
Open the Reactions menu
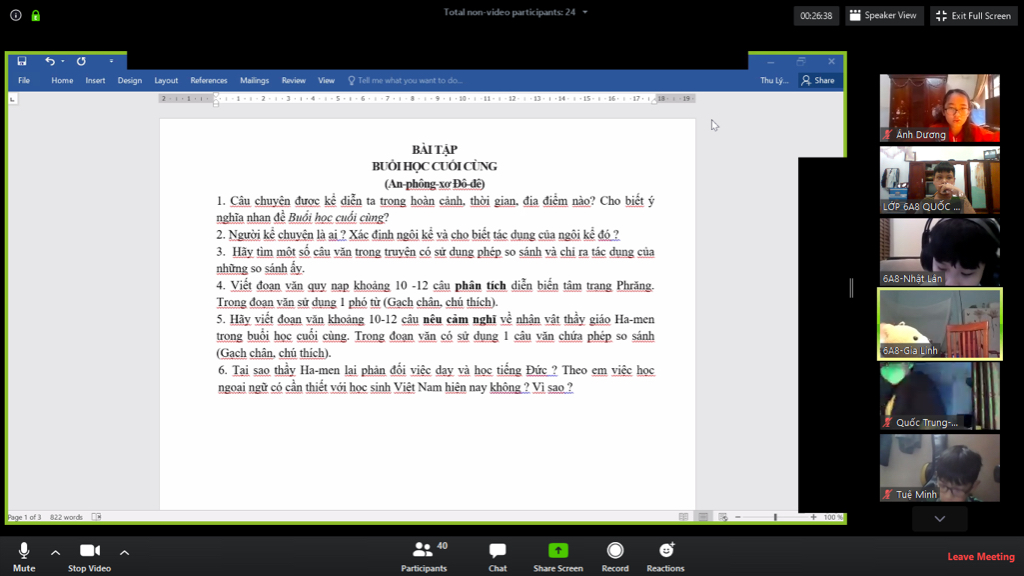665,556
